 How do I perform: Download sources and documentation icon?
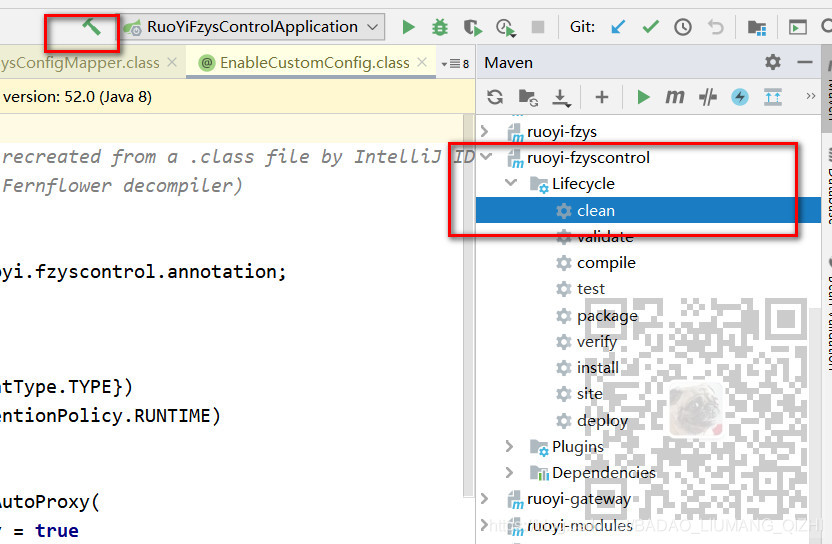click(x=561, y=98)
